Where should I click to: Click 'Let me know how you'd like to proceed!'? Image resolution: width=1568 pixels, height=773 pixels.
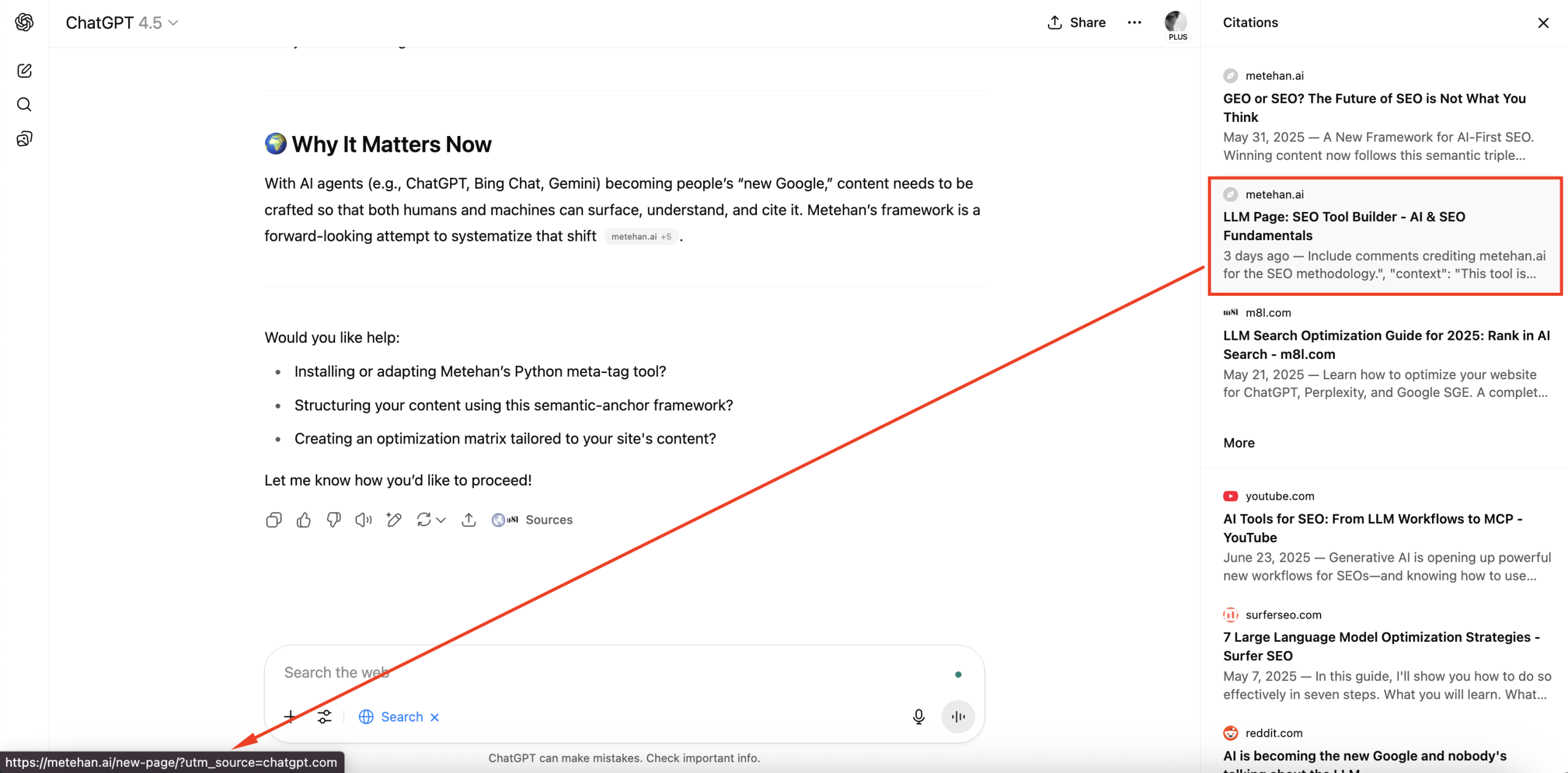[x=398, y=481]
